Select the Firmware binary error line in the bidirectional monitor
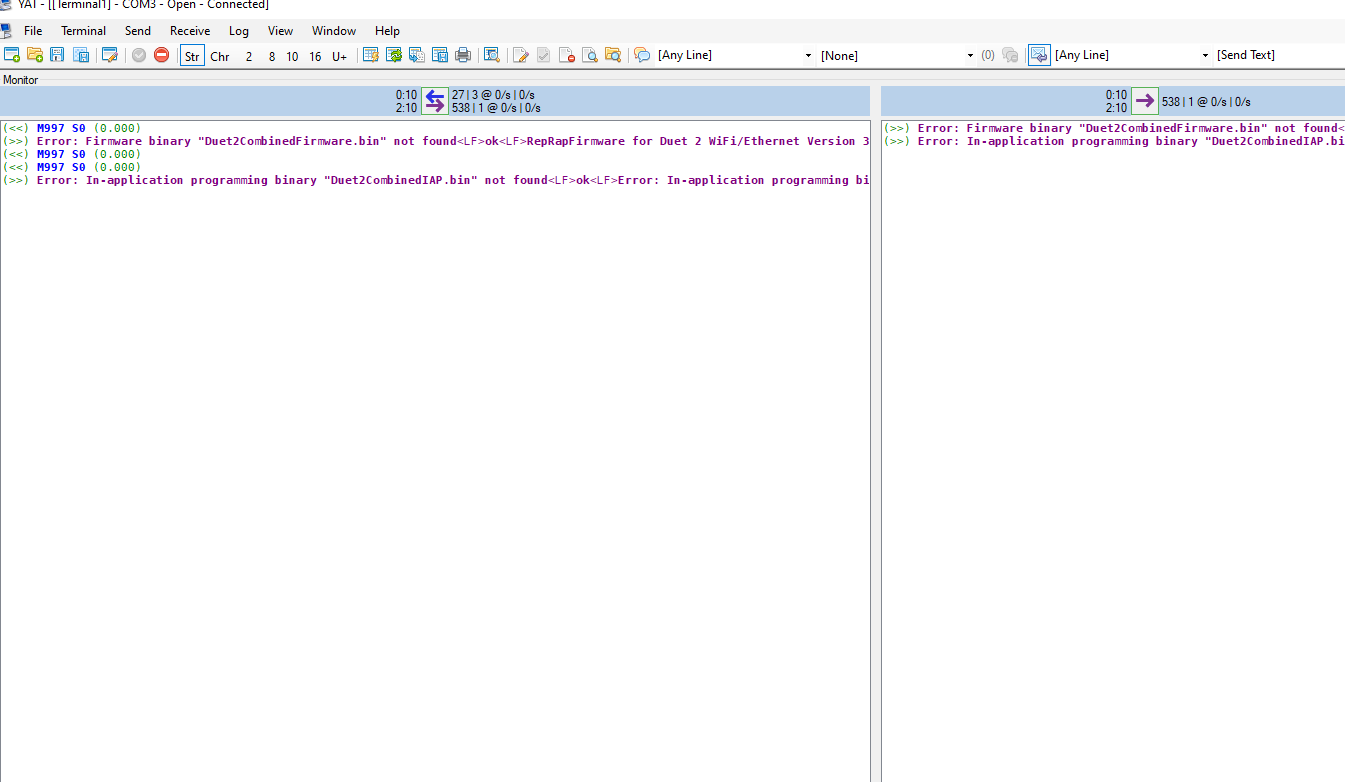The width and height of the screenshot is (1345, 782). click(436, 141)
